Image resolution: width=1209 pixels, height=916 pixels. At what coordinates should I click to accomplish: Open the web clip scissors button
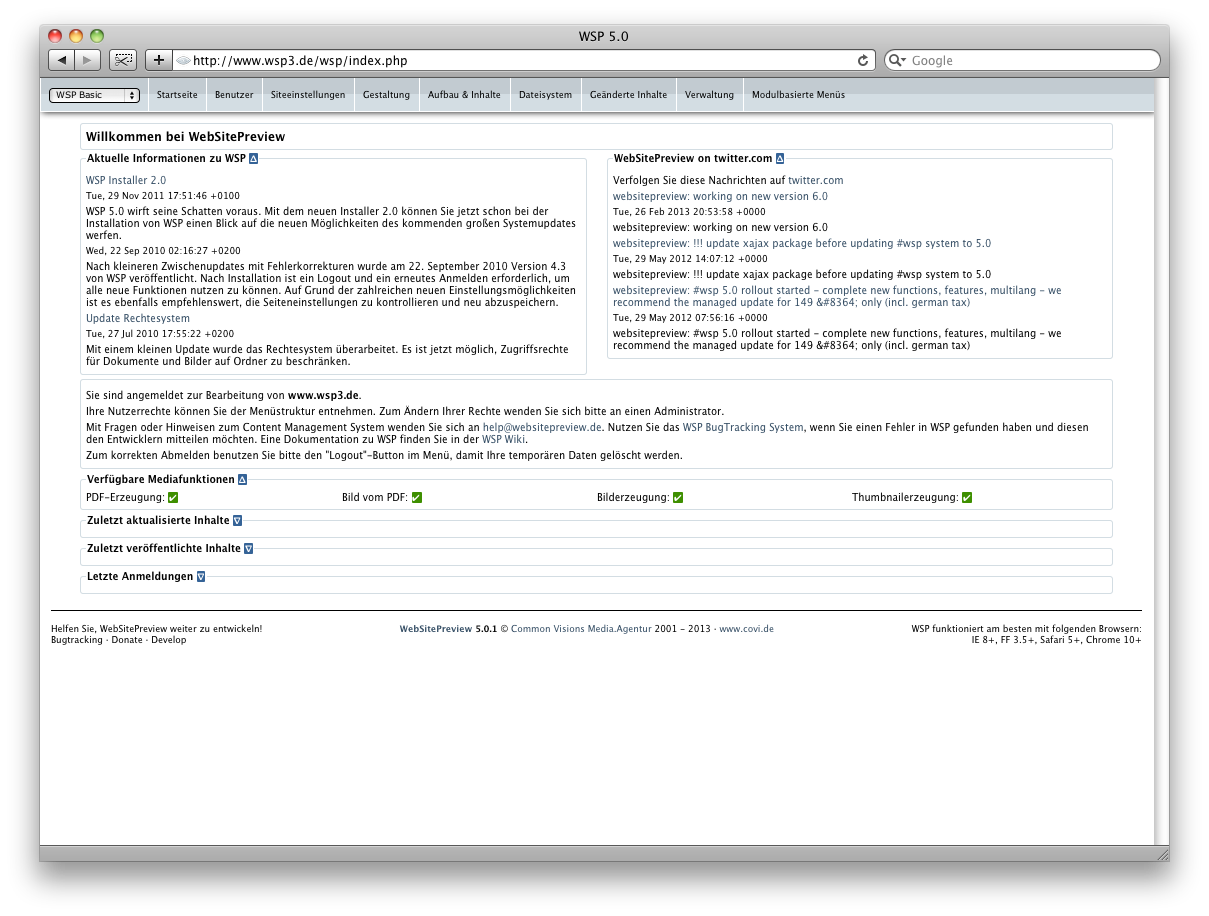pos(123,60)
